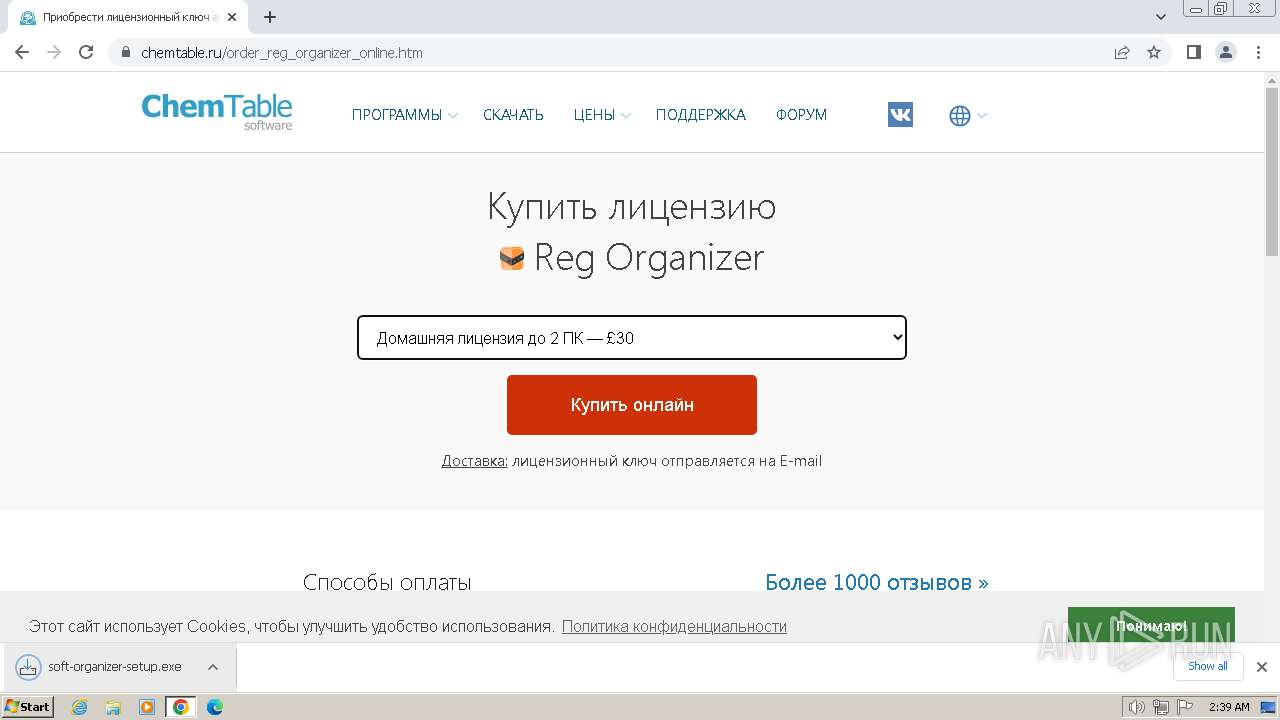Launch Microsoft Edge from taskbar
The image size is (1280, 720).
(x=214, y=707)
